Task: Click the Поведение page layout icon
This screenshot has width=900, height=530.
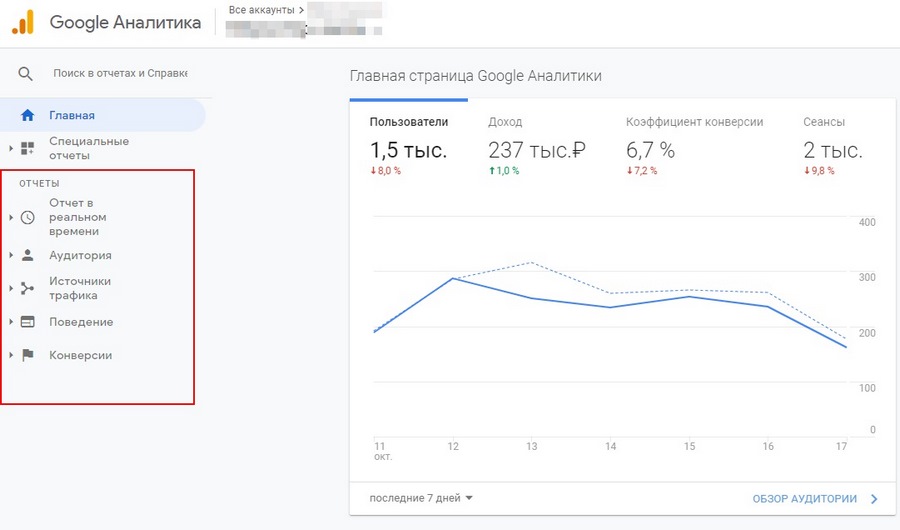Action: point(27,322)
